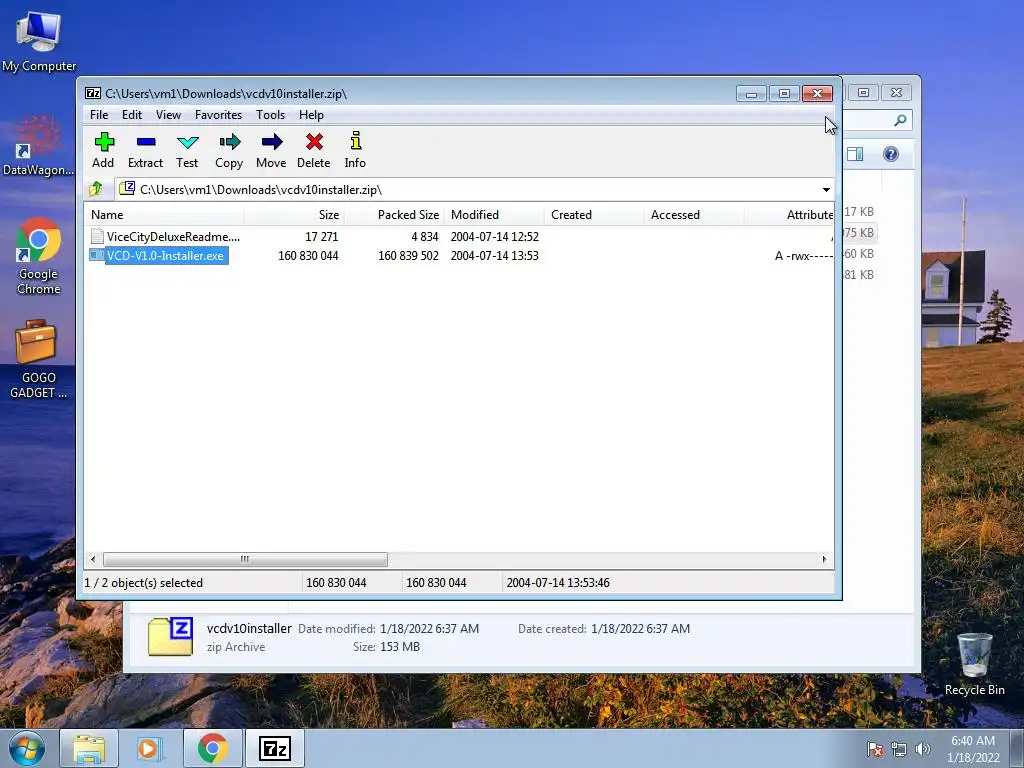
Task: Open DataWagon desktop shortcut
Action: tap(39, 146)
